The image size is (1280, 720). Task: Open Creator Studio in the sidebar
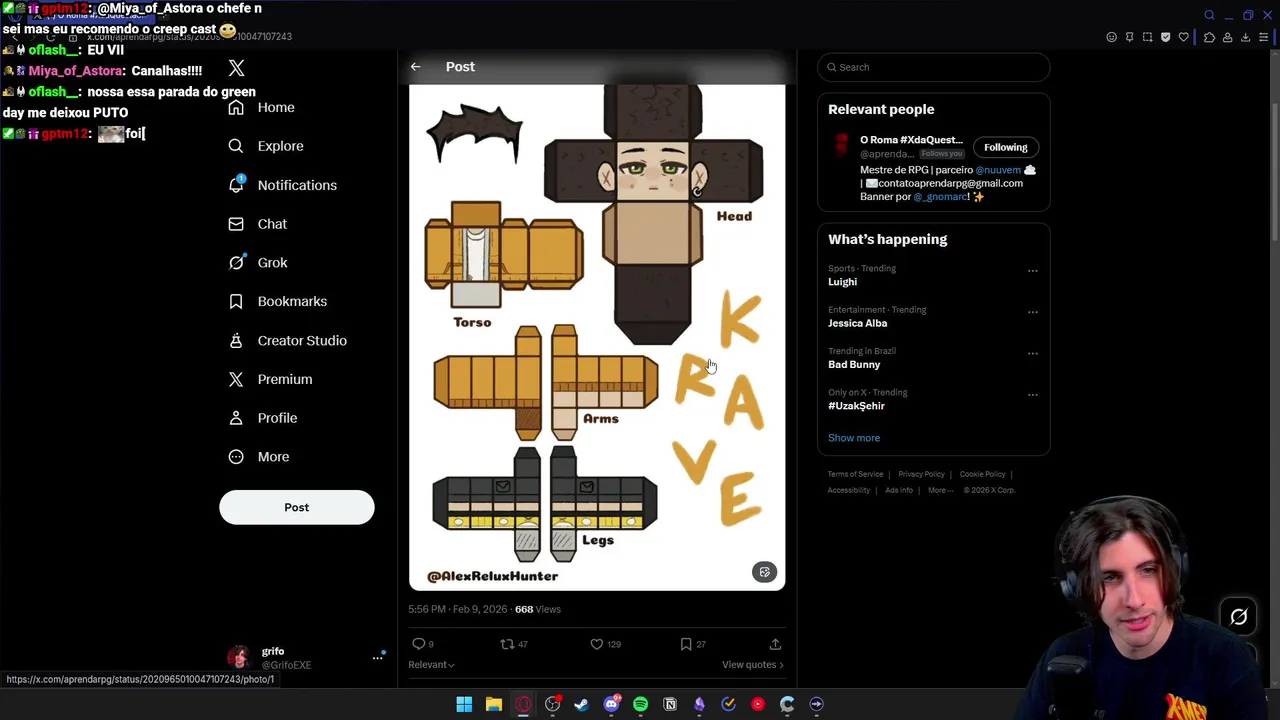[x=287, y=340]
